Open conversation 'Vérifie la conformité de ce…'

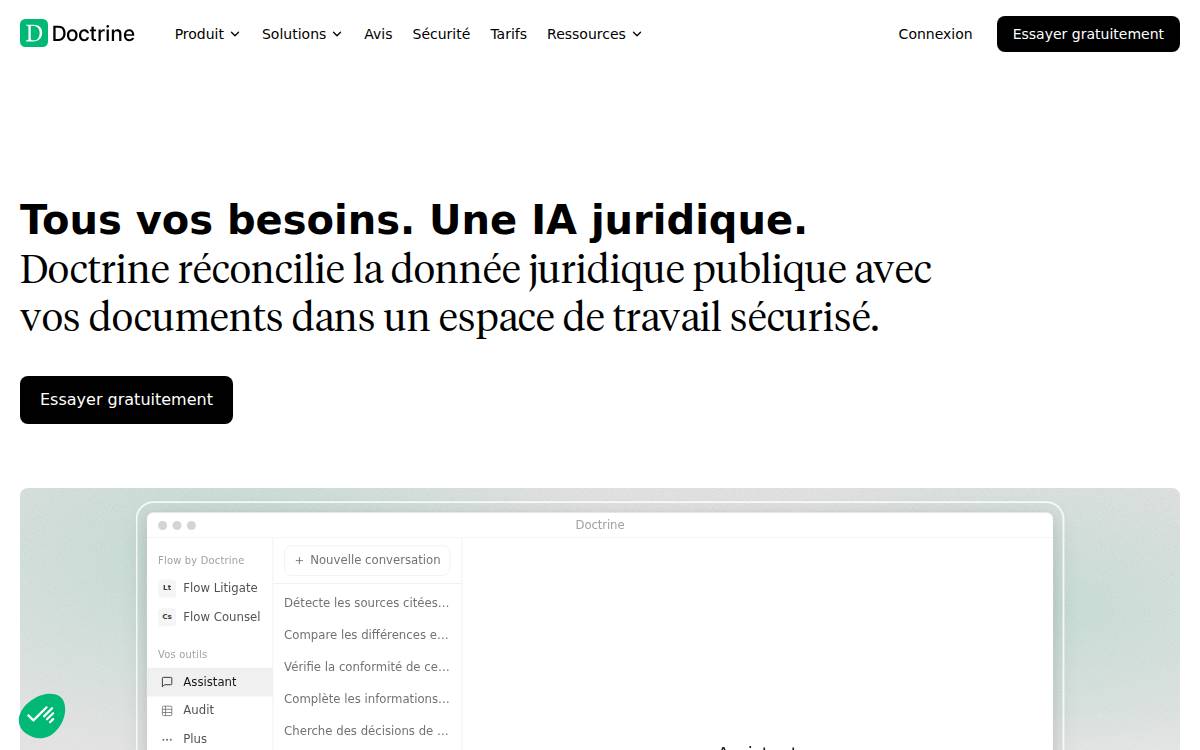click(367, 667)
